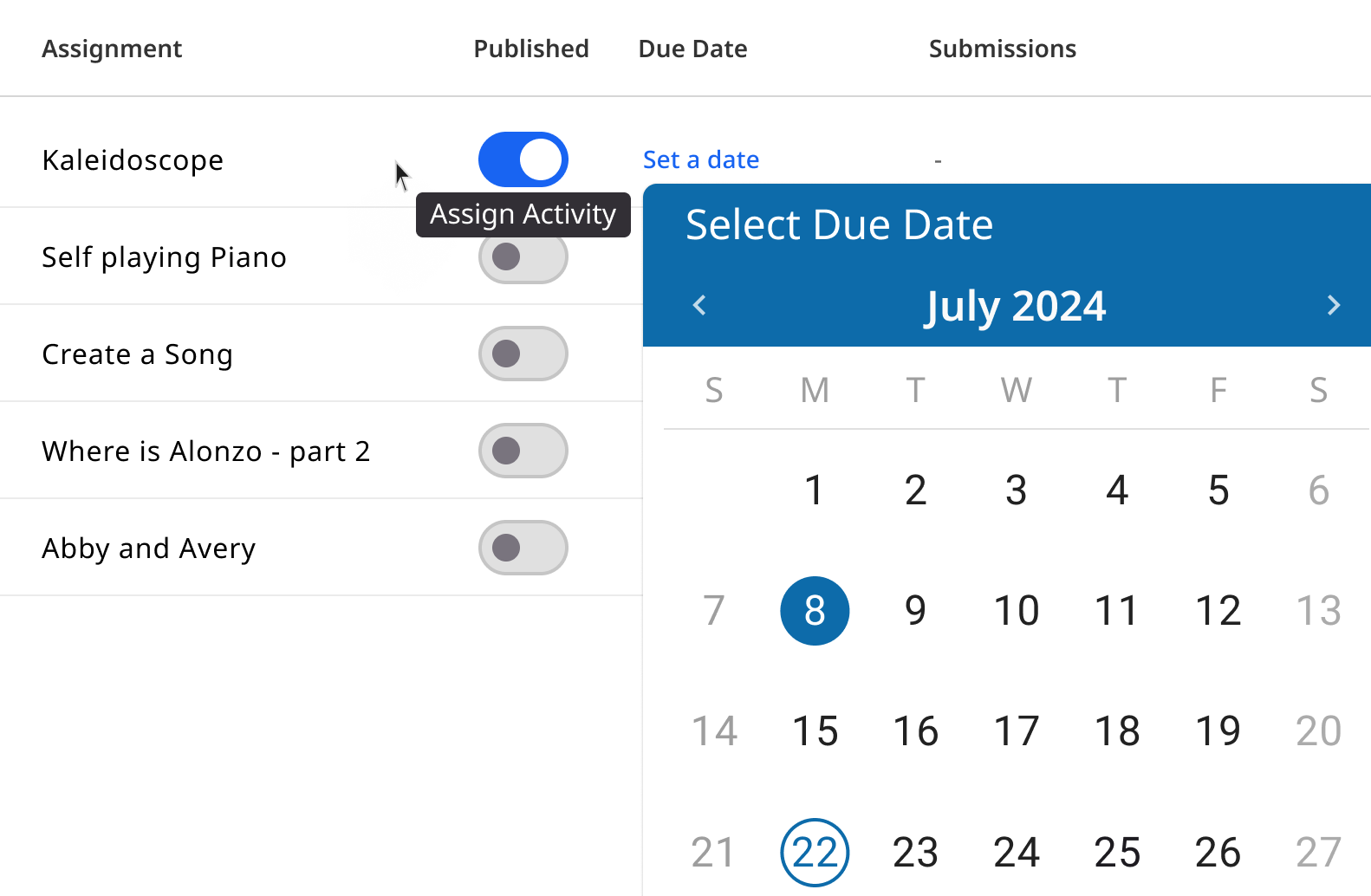Click July 2024 month header
The image size is (1371, 896).
tap(1016, 306)
